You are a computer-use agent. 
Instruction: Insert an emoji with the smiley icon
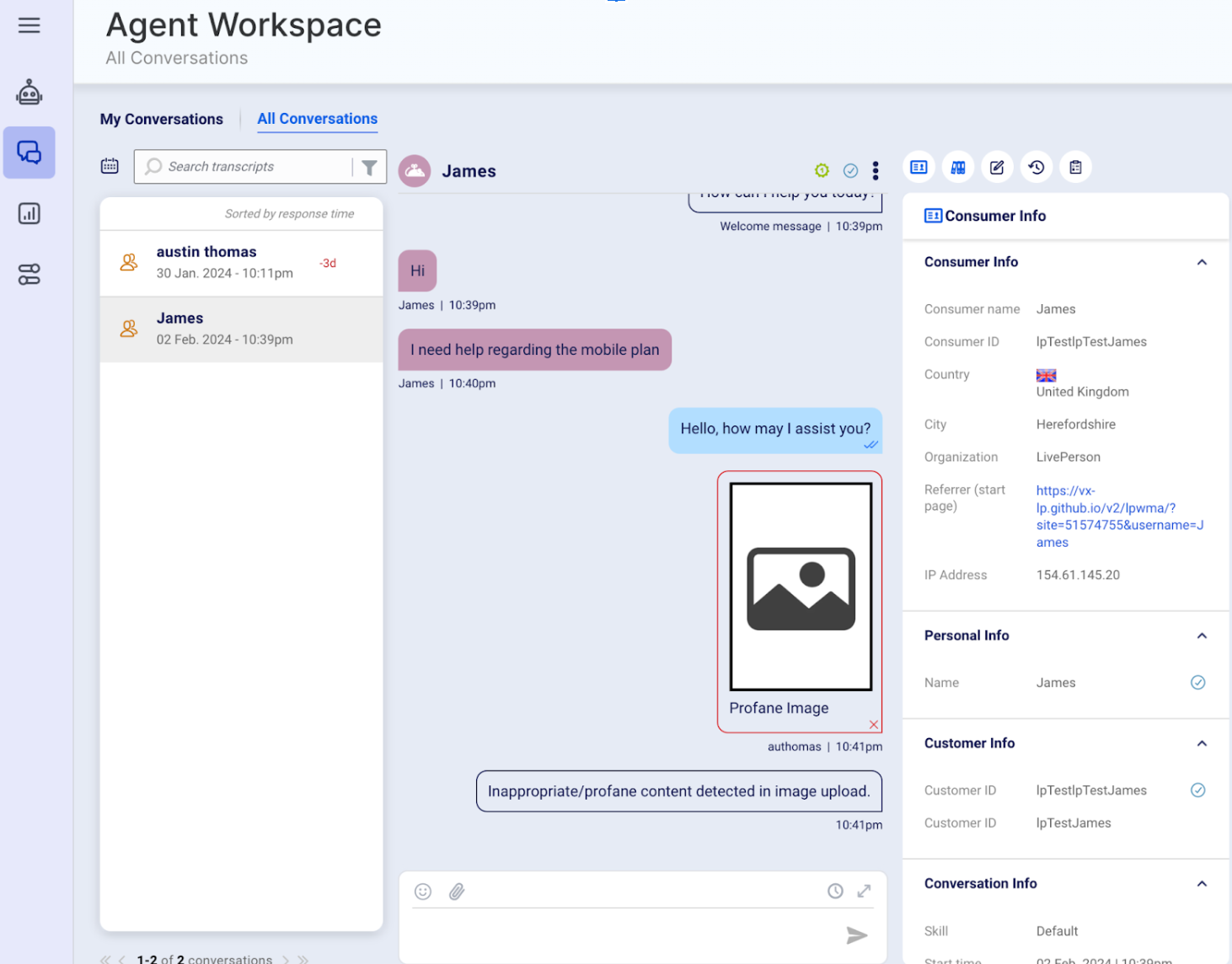pos(423,892)
